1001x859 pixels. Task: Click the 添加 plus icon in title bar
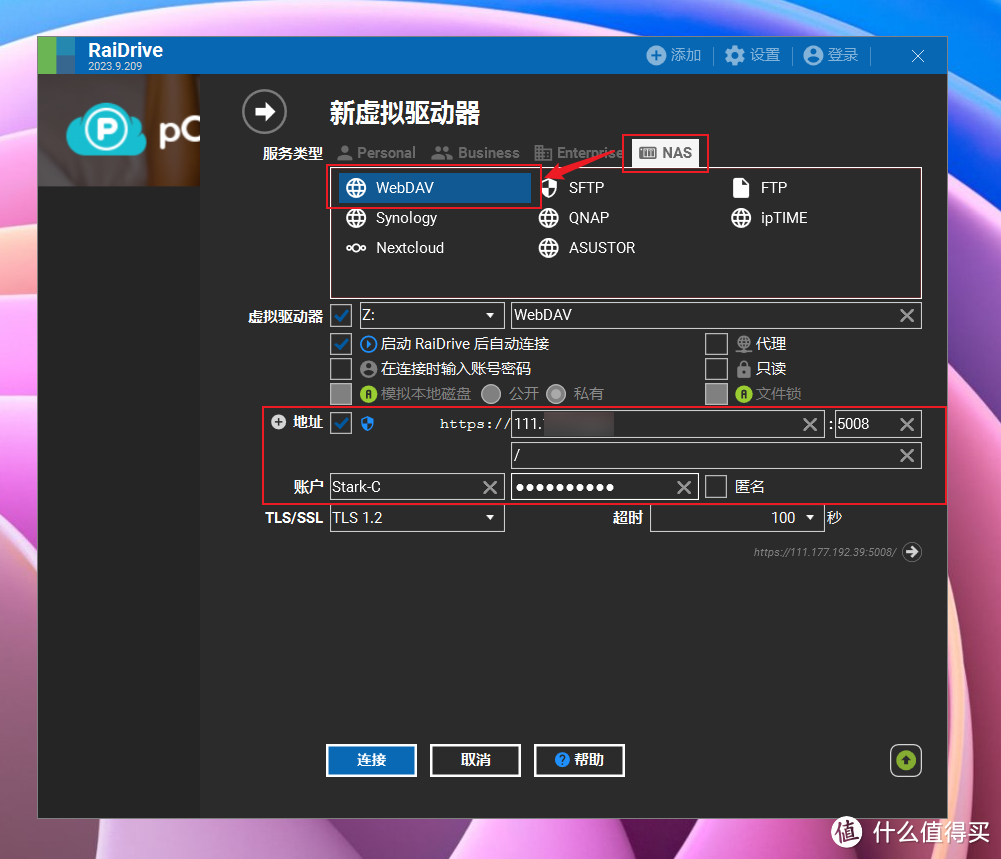(656, 56)
